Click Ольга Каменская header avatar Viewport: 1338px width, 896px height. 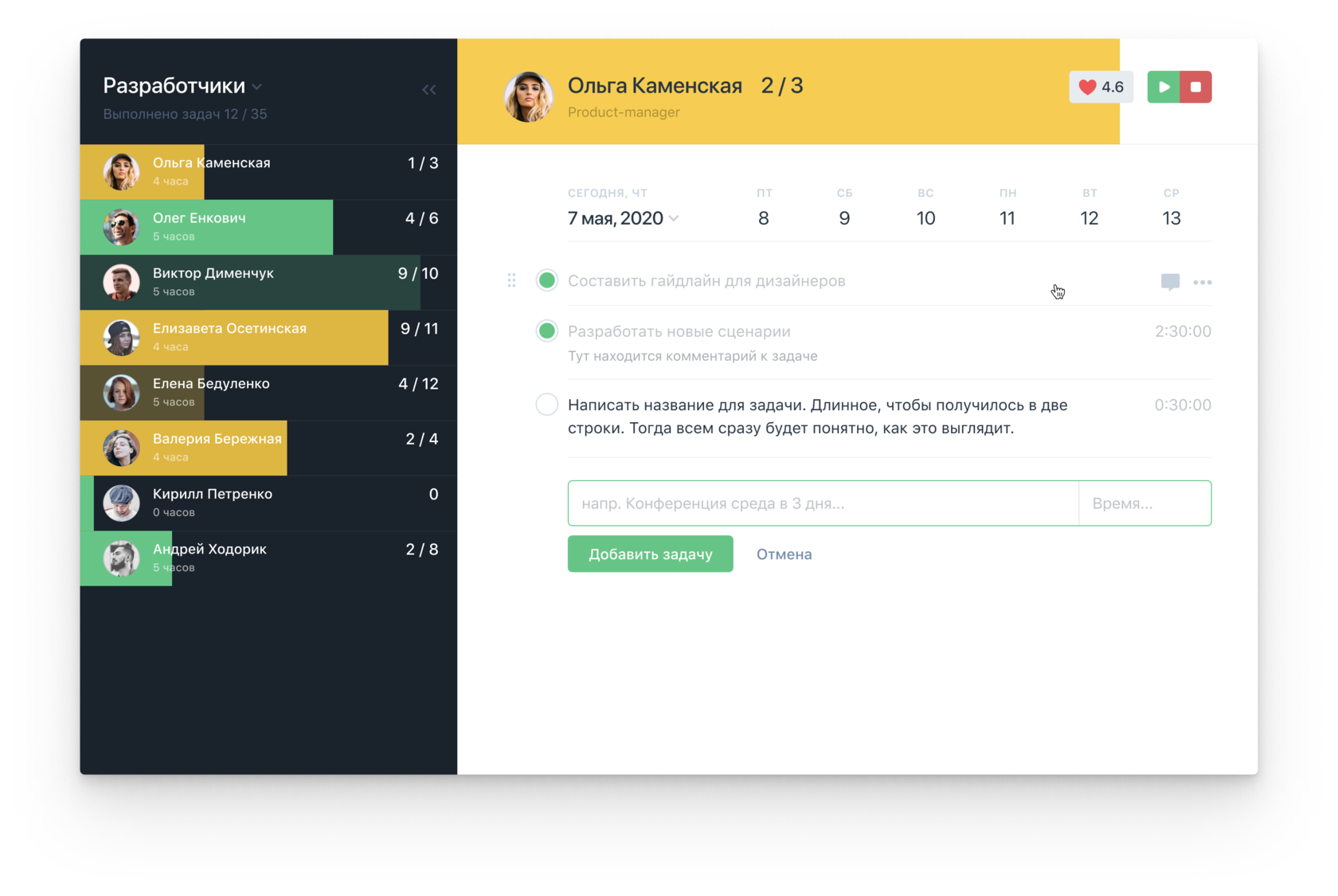pyautogui.click(x=528, y=97)
